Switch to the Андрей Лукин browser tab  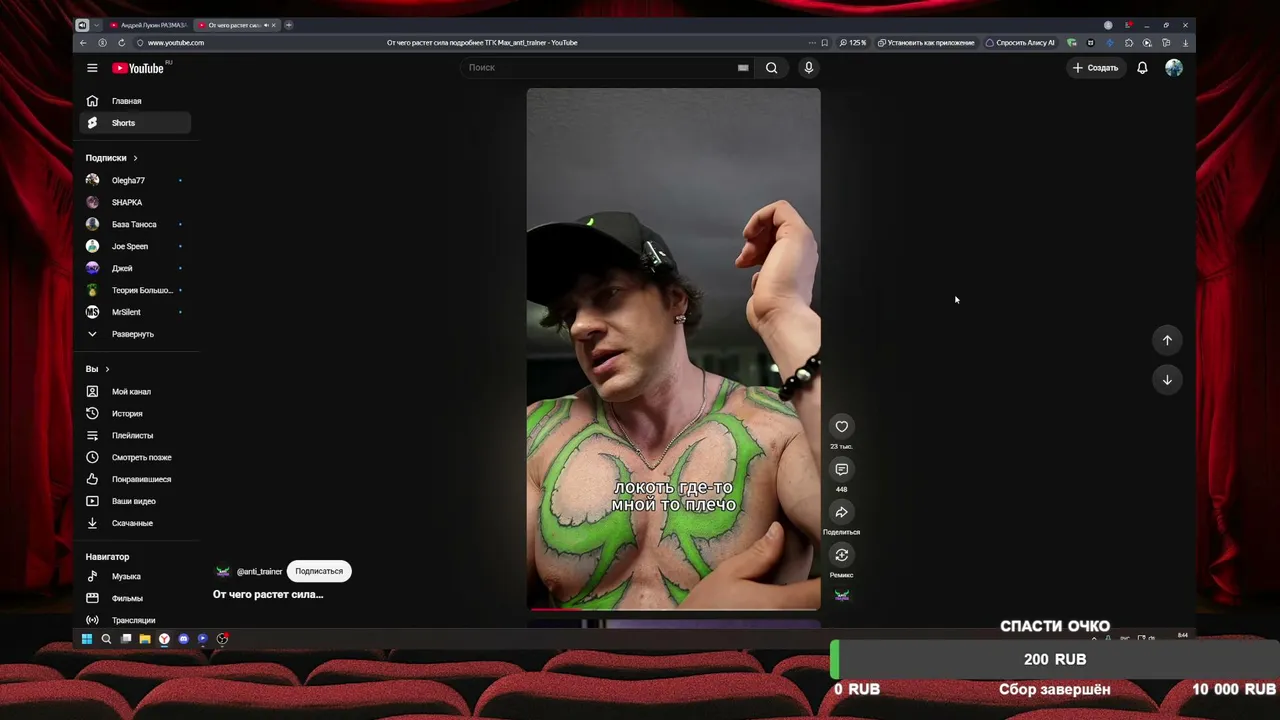[148, 25]
